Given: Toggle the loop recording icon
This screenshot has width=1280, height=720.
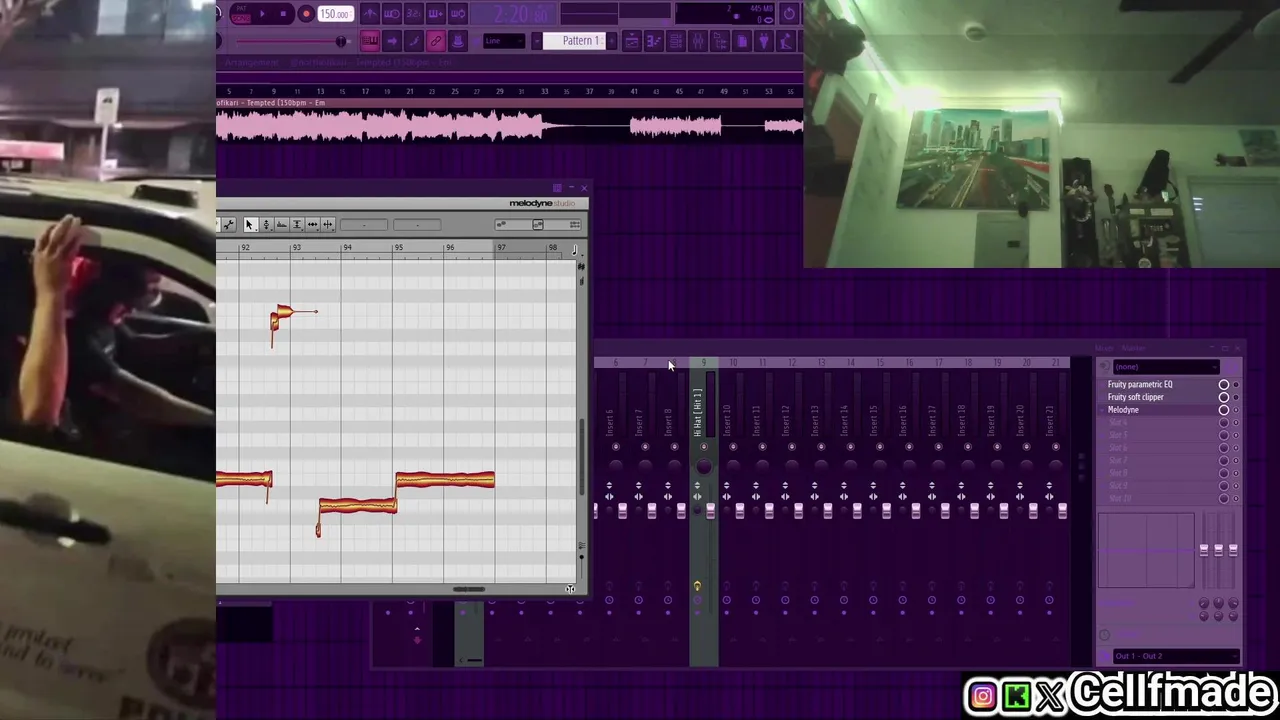Looking at the screenshot, I should [x=458, y=14].
